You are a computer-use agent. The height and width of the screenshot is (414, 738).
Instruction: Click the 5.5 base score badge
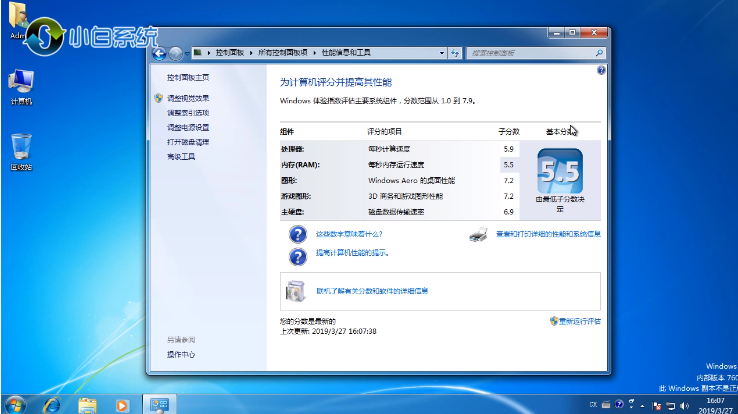[x=559, y=170]
